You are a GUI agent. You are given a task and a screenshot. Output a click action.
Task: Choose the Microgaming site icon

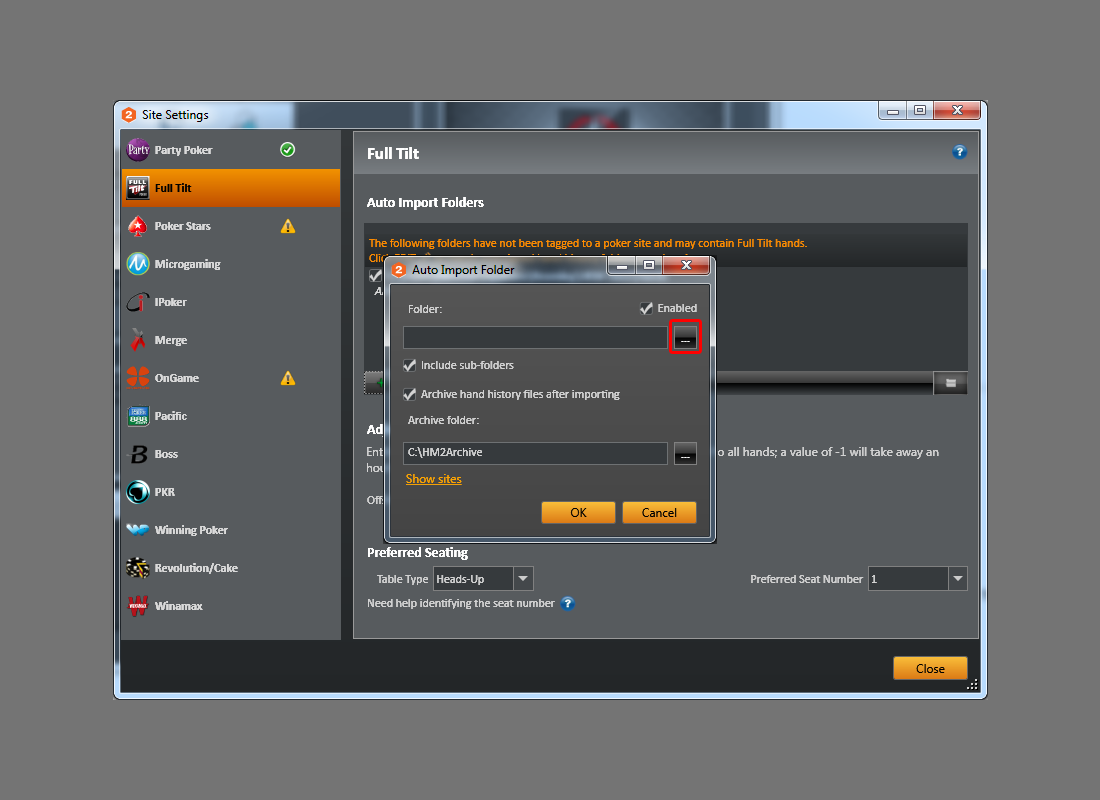[x=138, y=264]
